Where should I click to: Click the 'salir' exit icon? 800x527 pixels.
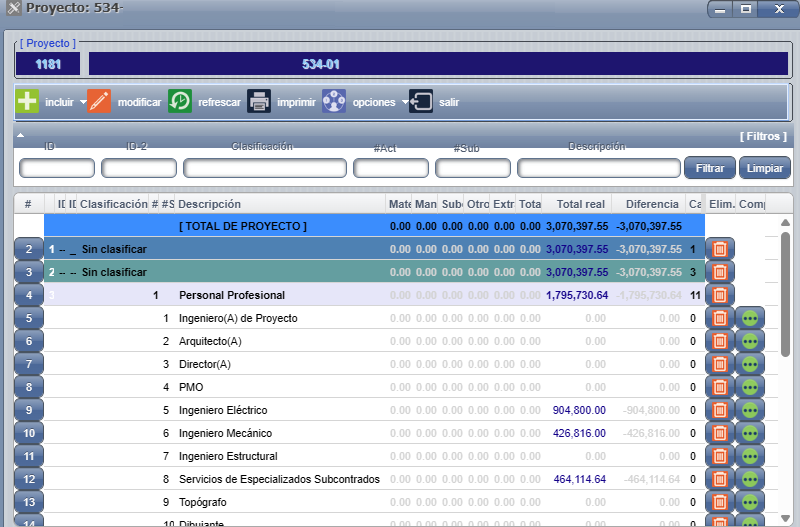[422, 102]
